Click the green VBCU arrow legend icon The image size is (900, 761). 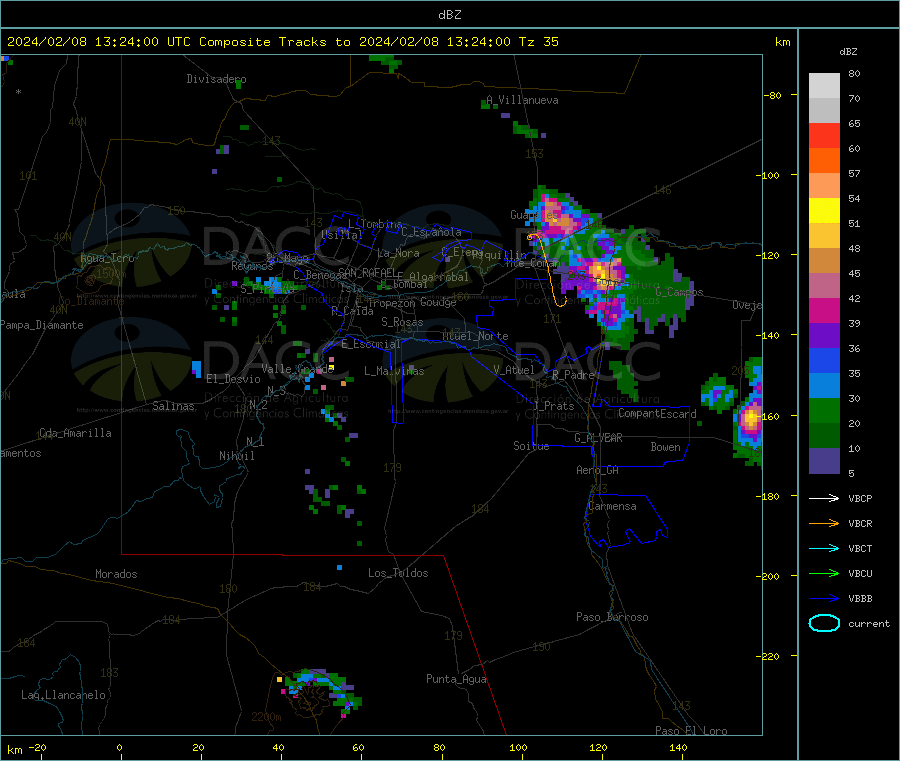coord(824,573)
